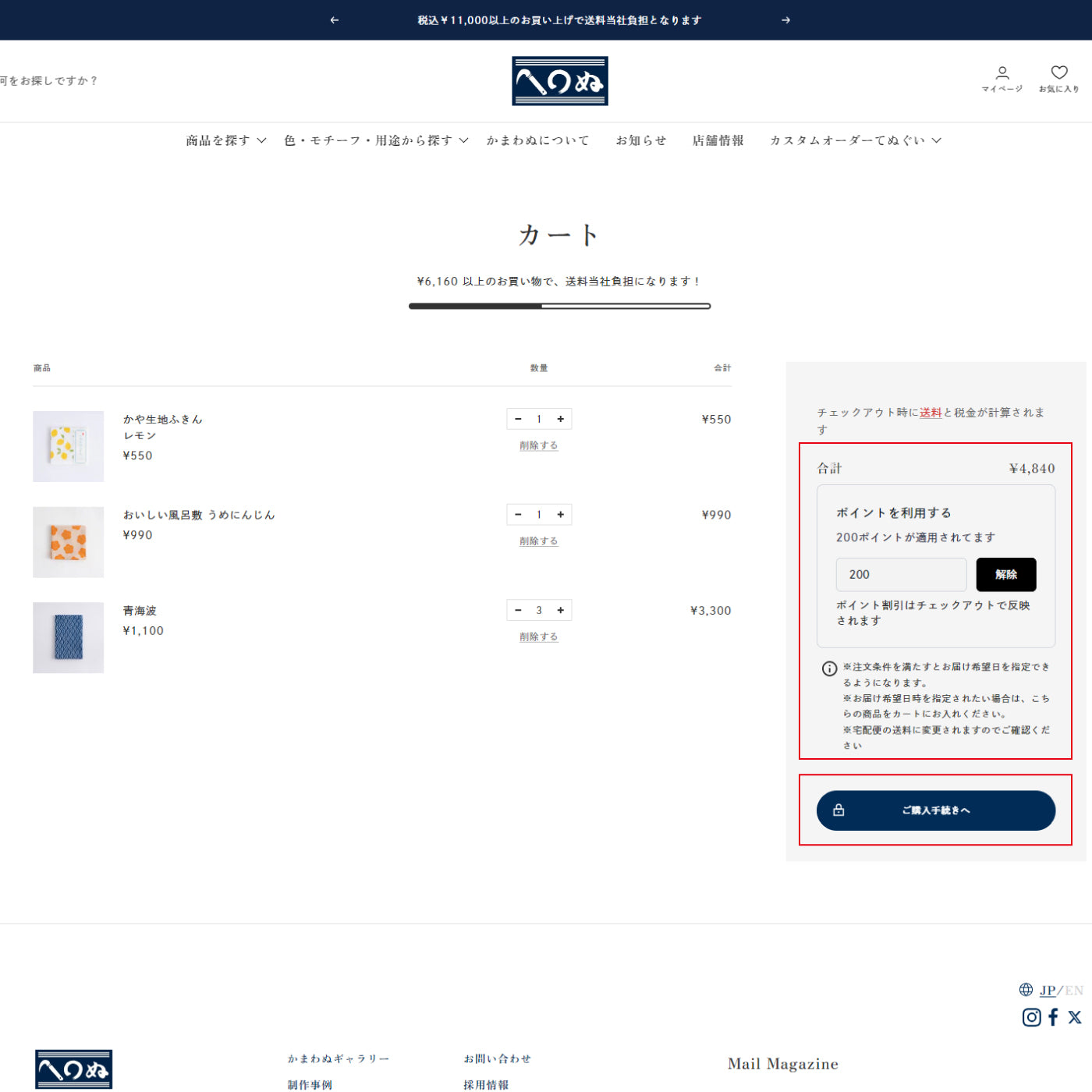Increase quantity of かや生地ふきん レモン
1092x1092 pixels.
[560, 419]
